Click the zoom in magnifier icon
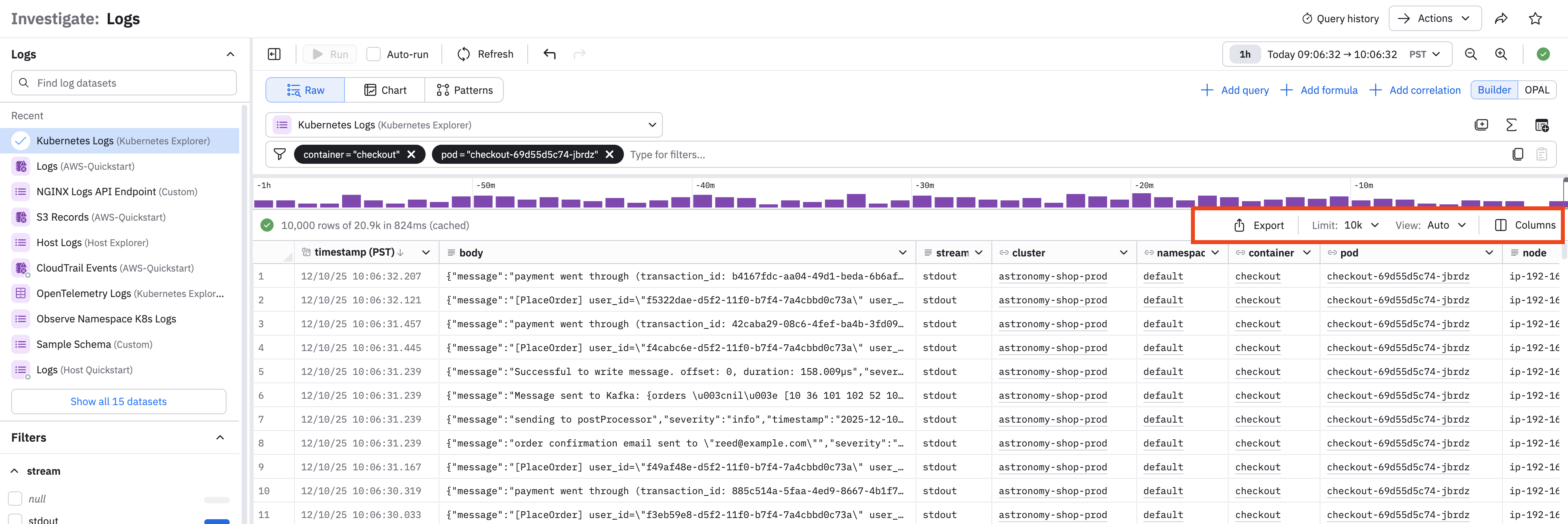This screenshot has height=524, width=1568. [1501, 54]
